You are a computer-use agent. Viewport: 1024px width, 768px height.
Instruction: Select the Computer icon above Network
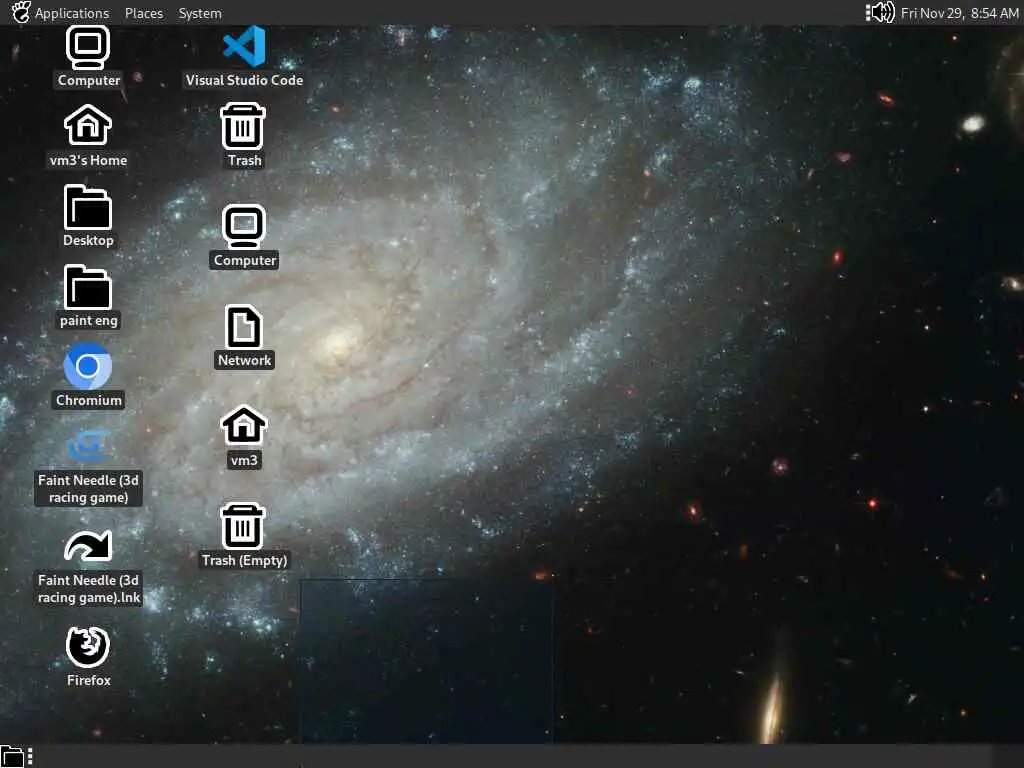(x=244, y=227)
